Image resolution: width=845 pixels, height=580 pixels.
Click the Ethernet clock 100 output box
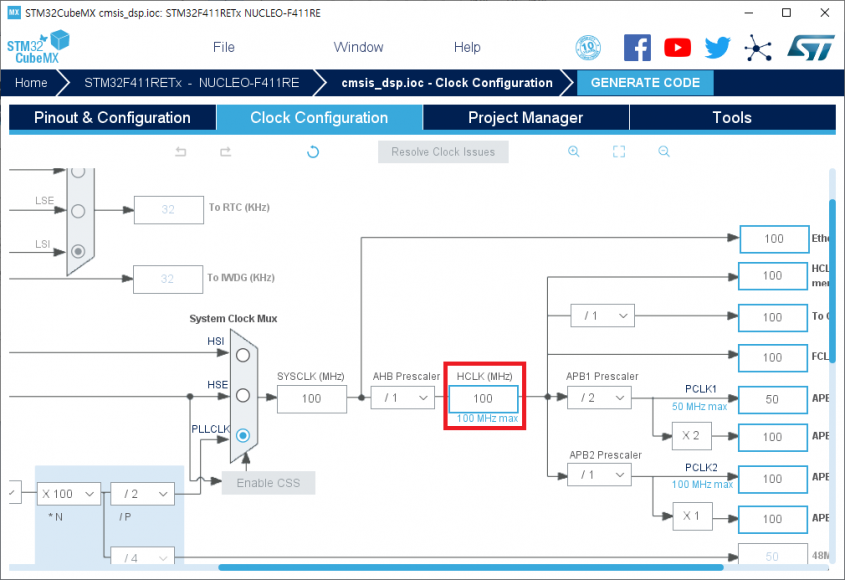click(x=774, y=239)
